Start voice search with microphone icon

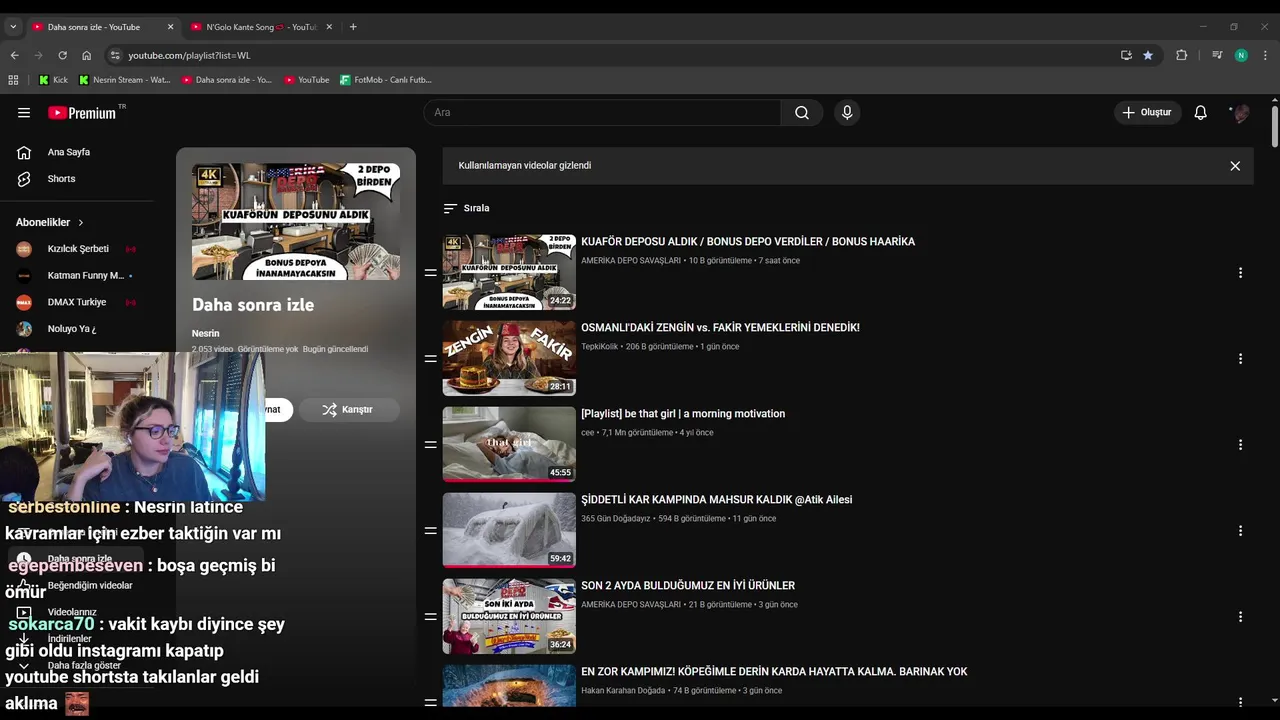click(847, 113)
